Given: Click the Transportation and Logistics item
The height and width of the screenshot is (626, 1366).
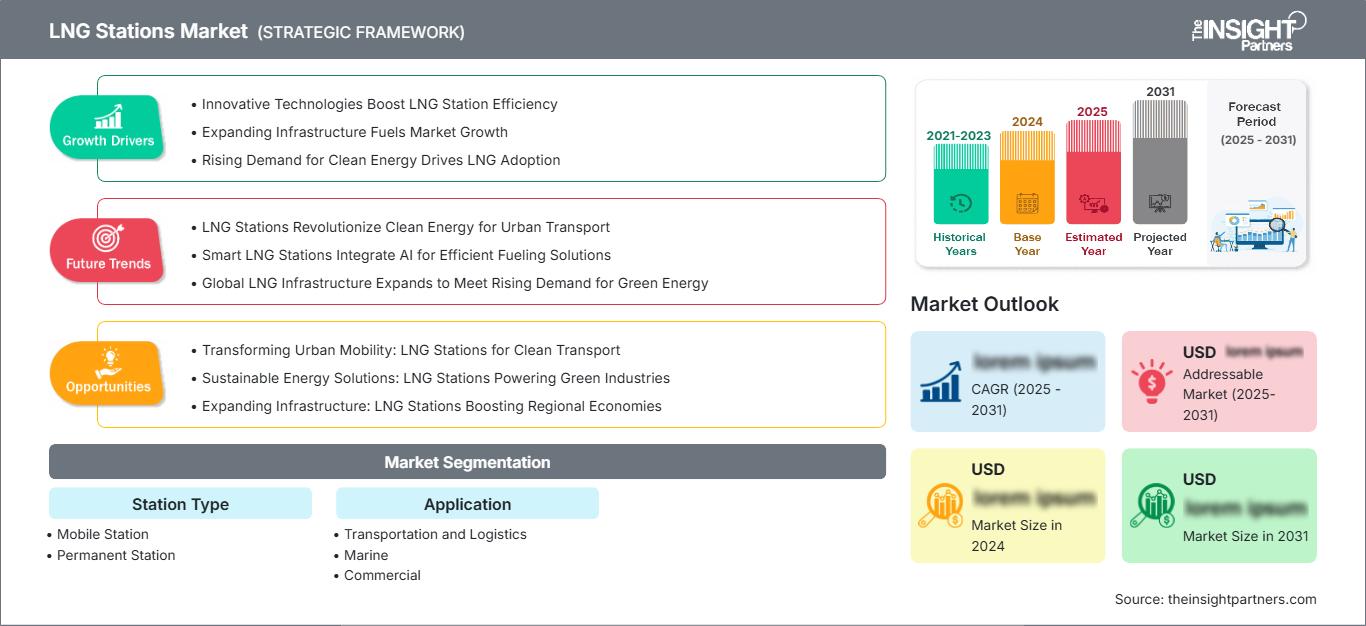Looking at the screenshot, I should [435, 534].
